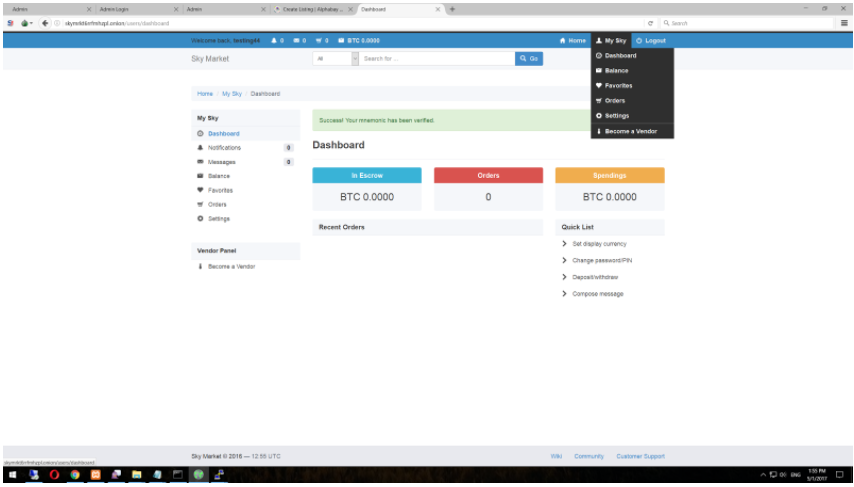The width and height of the screenshot is (854, 487).
Task: Click the orange Spendings card header
Action: click(610, 175)
